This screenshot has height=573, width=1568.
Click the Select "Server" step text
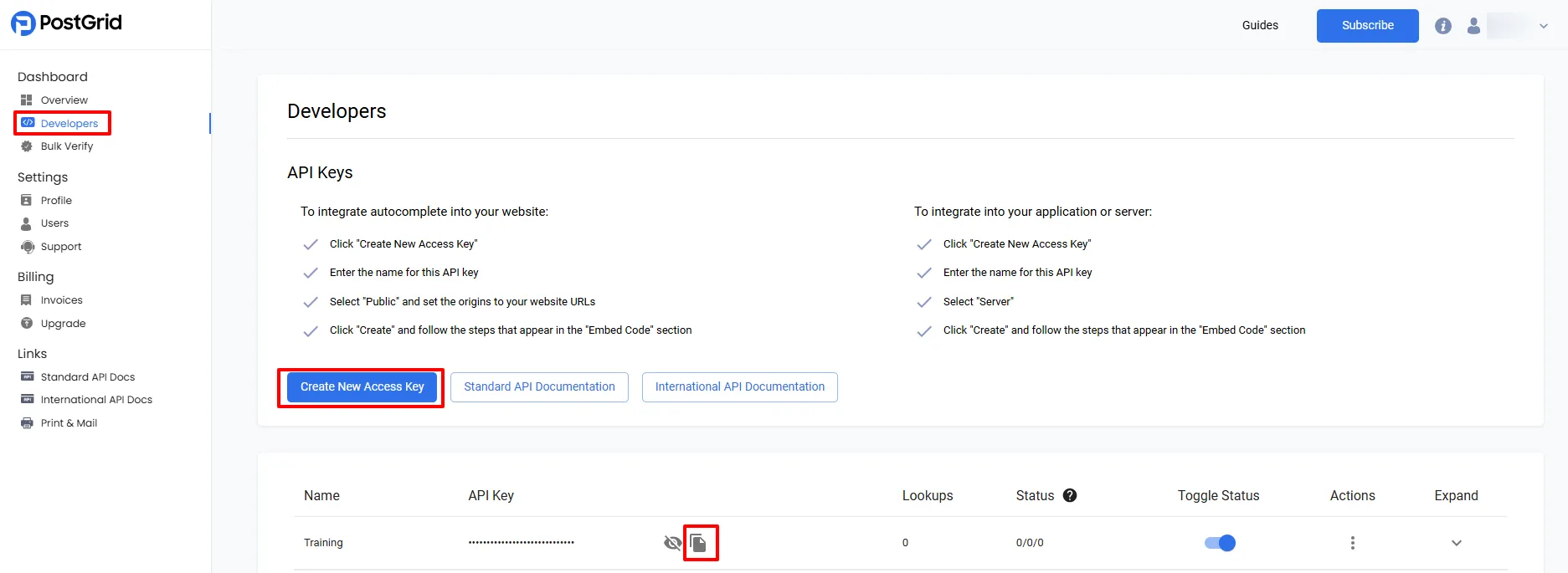(978, 302)
